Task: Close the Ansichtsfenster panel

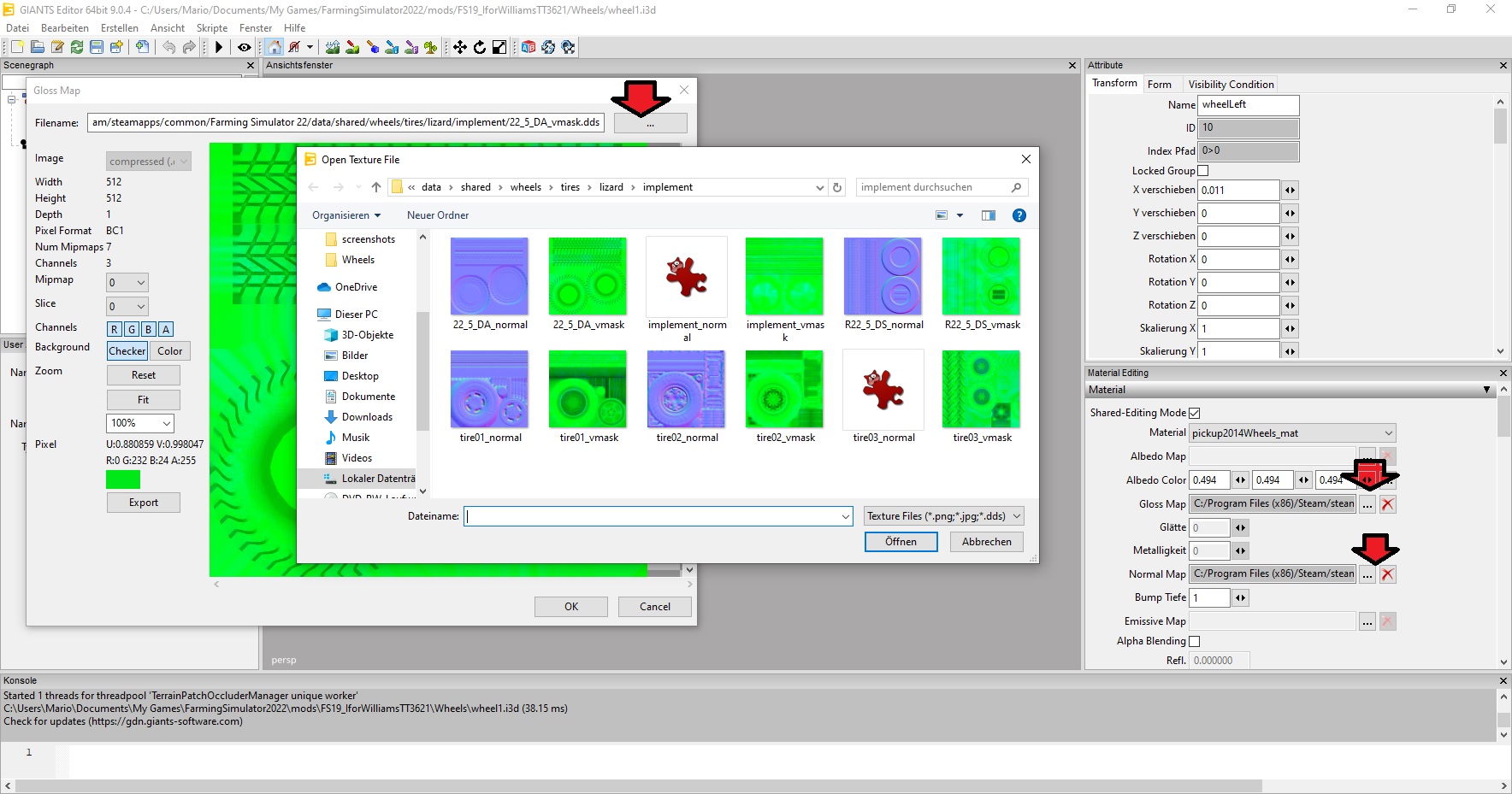Action: 1072,65
